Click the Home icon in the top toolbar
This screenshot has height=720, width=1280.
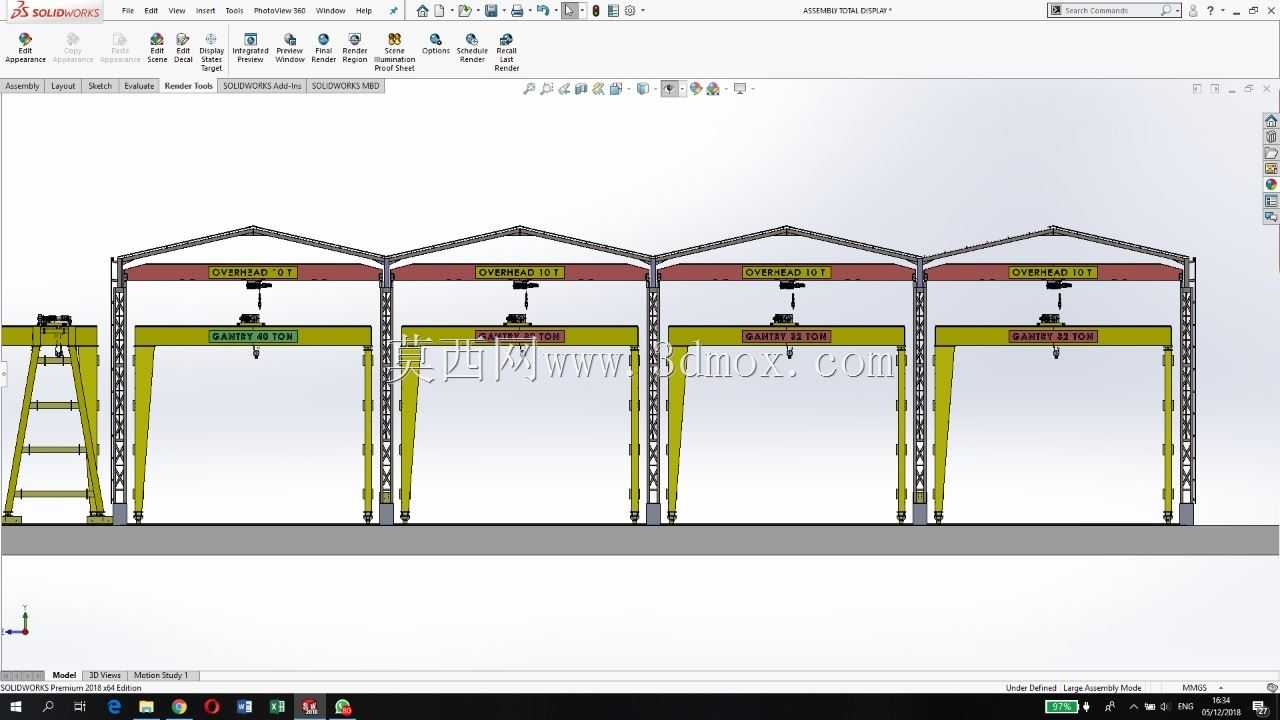(422, 11)
